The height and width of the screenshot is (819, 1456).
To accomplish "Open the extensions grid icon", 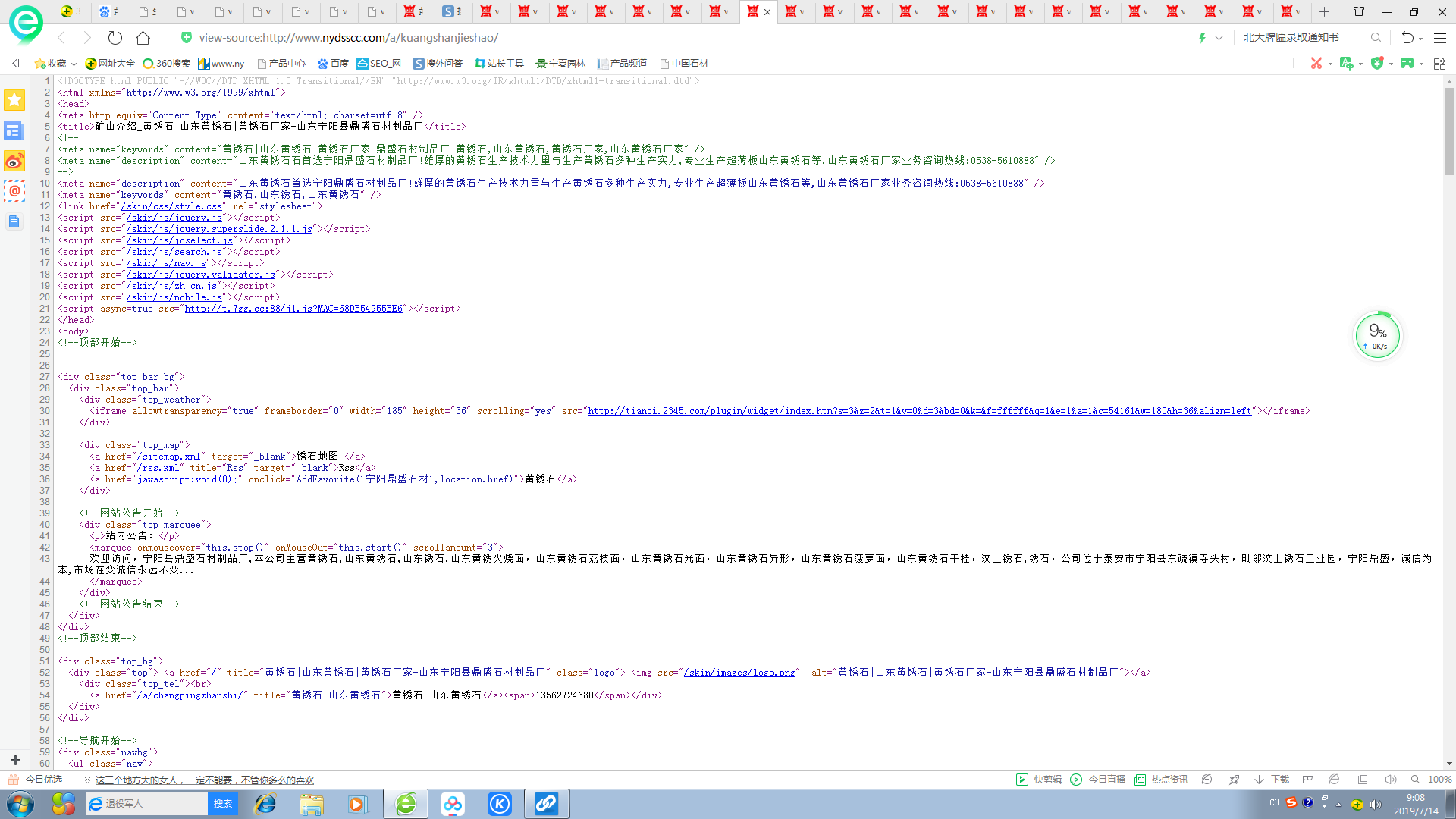I will coord(1439,64).
